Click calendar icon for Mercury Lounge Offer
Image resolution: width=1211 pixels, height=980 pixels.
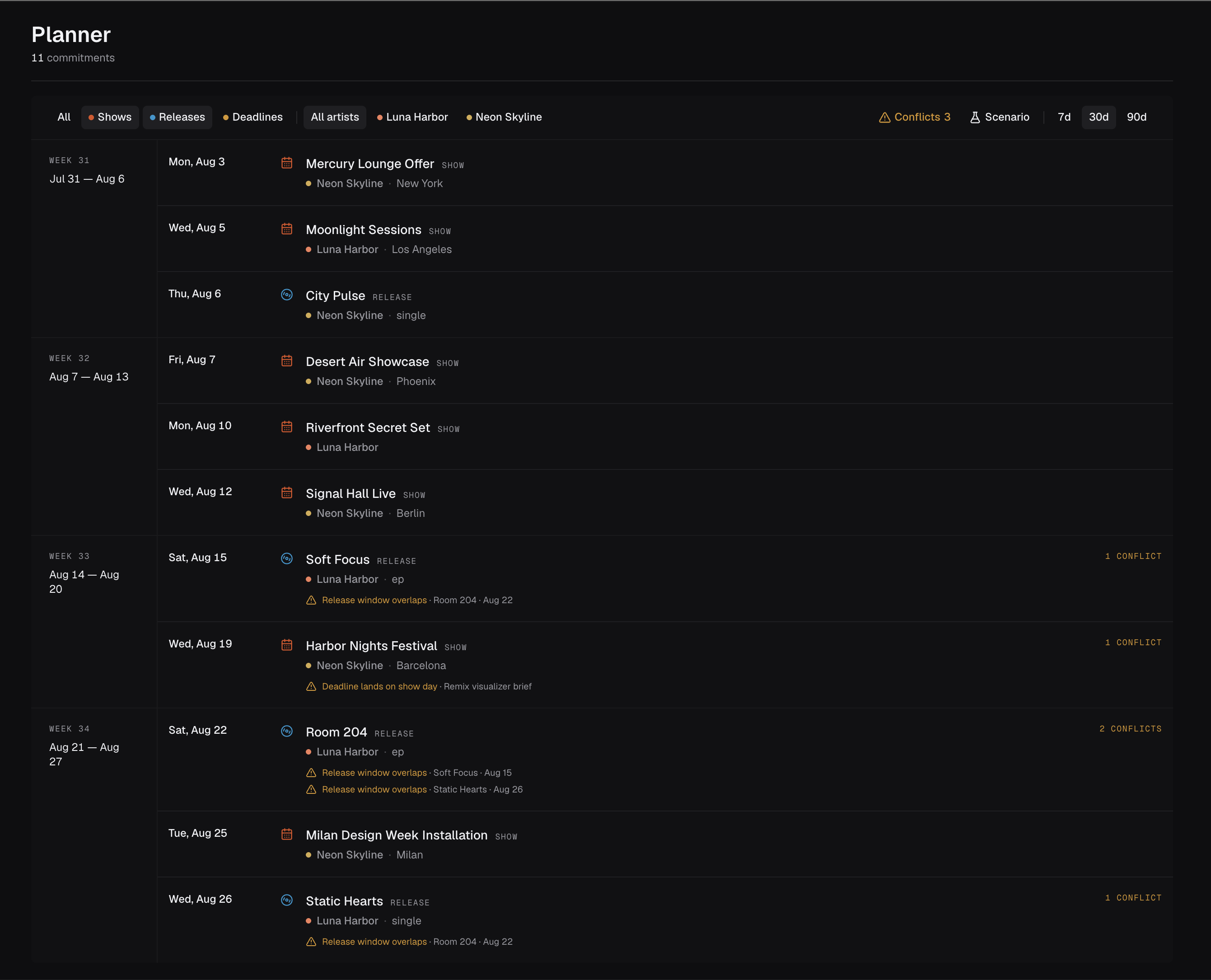tap(287, 163)
